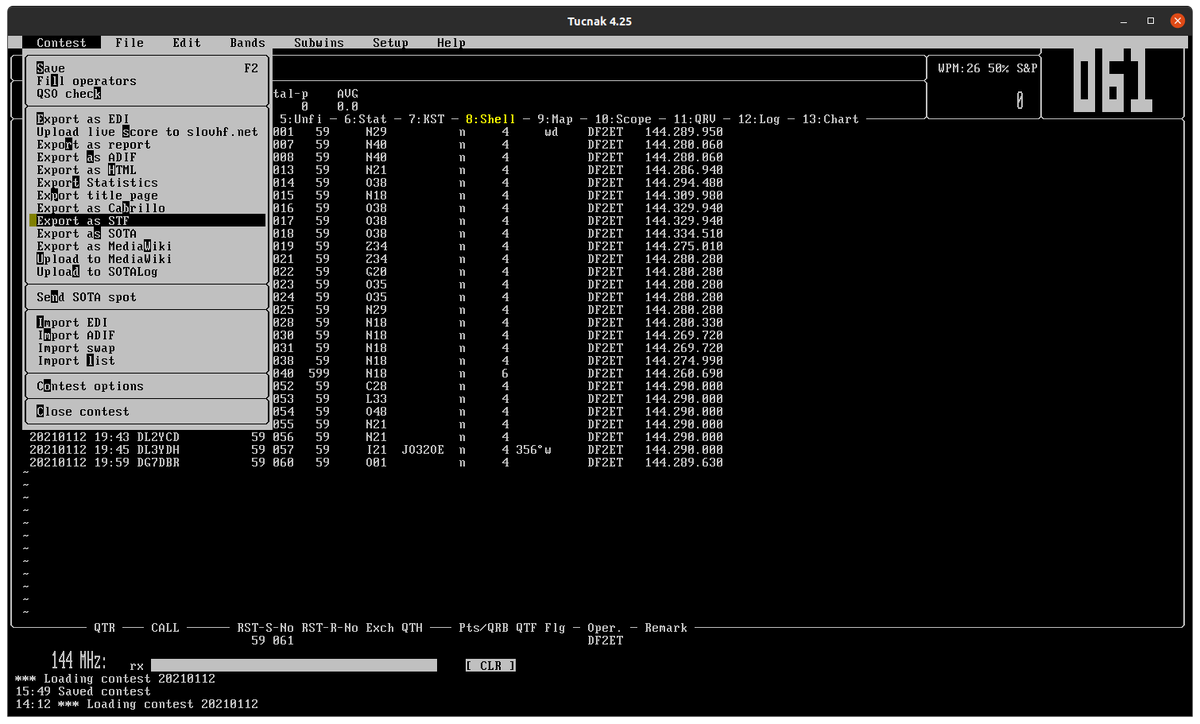Screen dimensions: 1200x724
Task: Open the Help menu
Action: click(x=451, y=43)
